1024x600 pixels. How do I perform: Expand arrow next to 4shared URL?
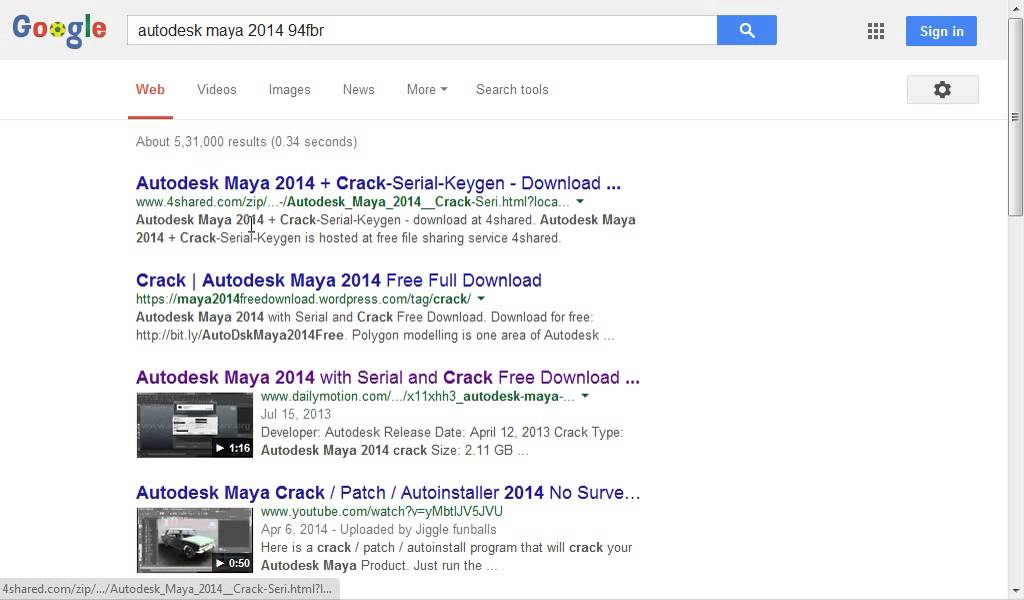(x=580, y=202)
